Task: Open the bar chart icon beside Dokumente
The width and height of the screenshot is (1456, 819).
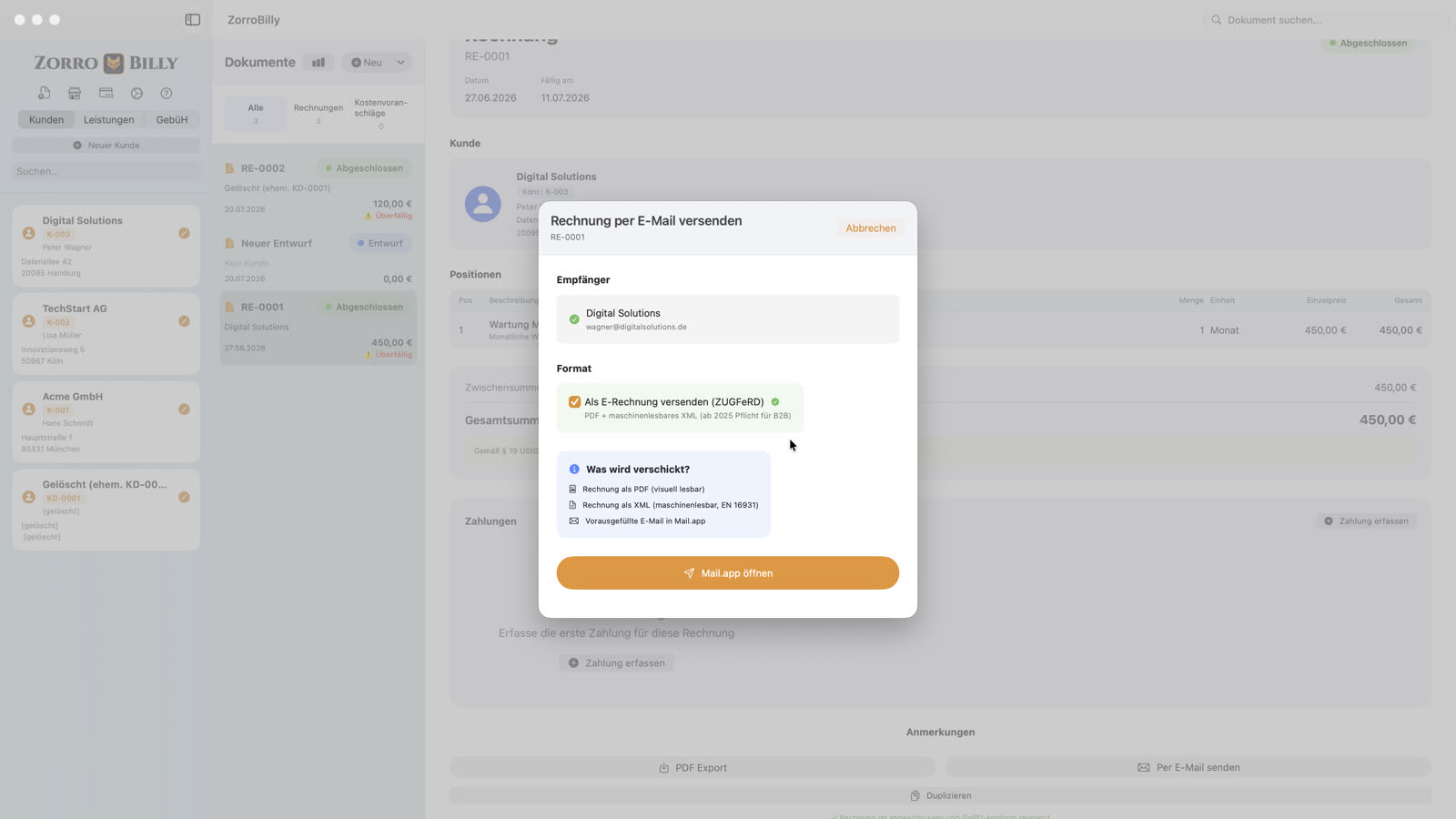Action: tap(318, 63)
